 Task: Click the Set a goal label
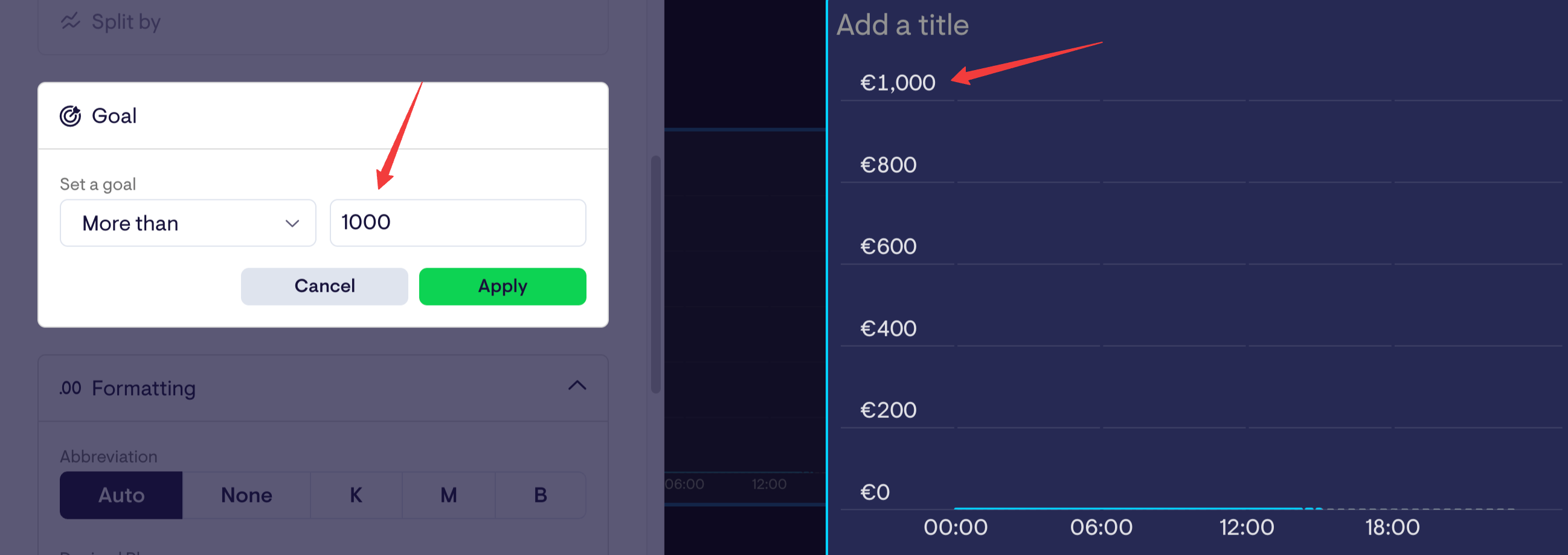click(x=97, y=183)
